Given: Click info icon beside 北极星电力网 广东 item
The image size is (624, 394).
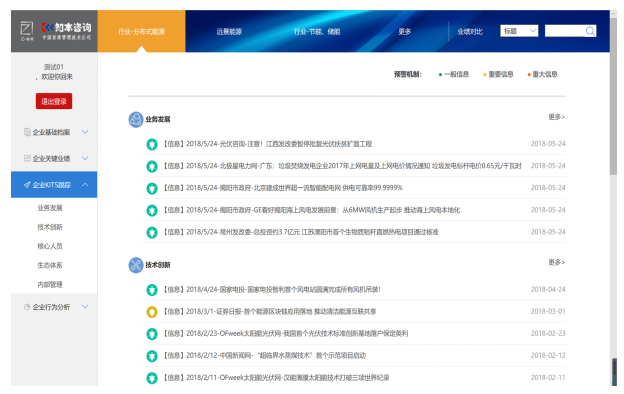Looking at the screenshot, I should tap(152, 166).
